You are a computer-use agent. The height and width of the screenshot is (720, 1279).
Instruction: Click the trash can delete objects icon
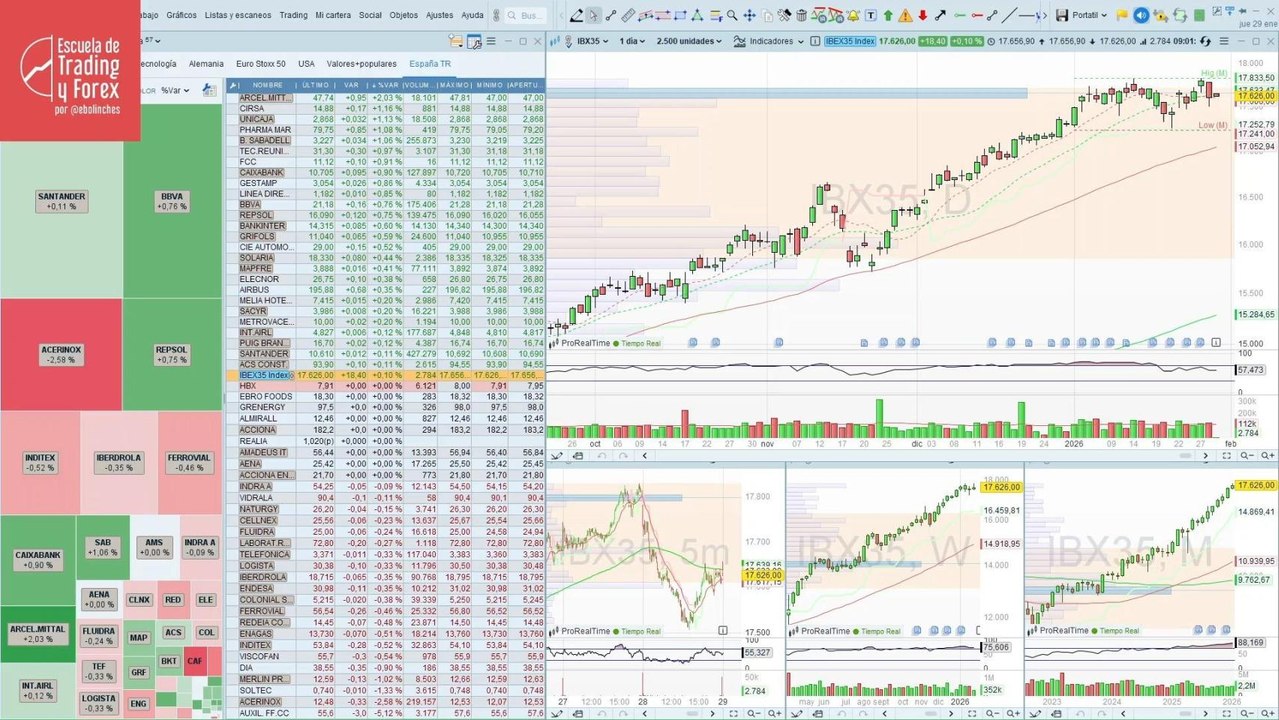[x=802, y=15]
